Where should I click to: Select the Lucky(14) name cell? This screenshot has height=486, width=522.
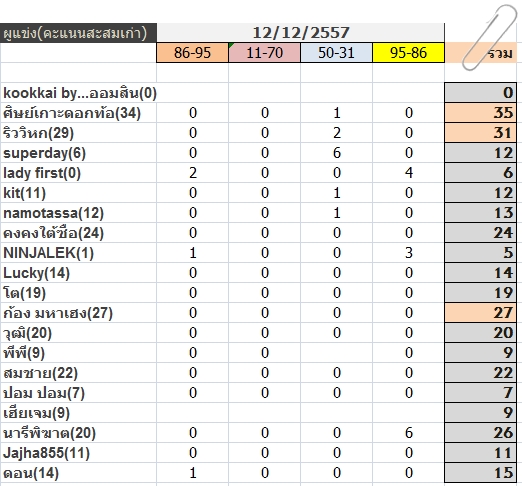pyautogui.click(x=78, y=273)
